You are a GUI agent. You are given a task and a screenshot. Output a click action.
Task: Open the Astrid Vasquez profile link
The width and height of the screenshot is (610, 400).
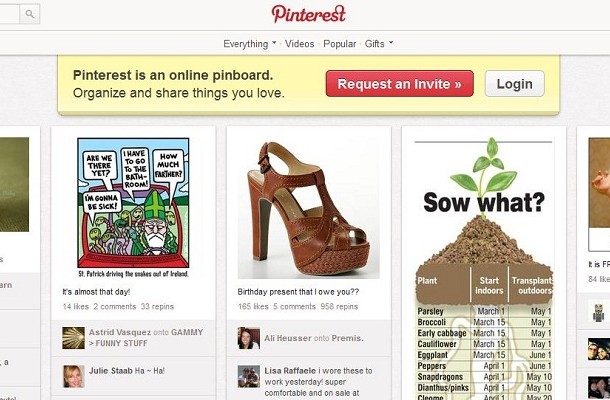click(x=120, y=332)
